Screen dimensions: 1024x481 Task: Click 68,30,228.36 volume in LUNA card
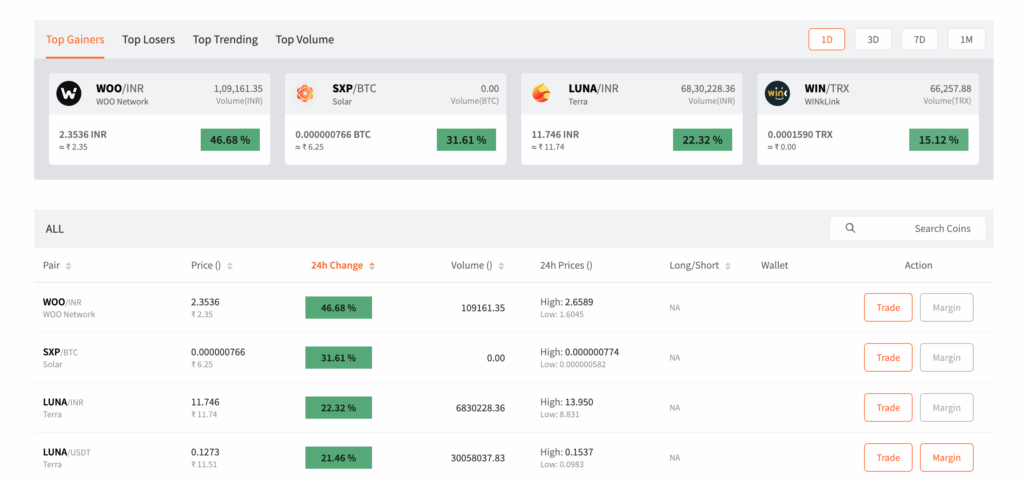708,88
